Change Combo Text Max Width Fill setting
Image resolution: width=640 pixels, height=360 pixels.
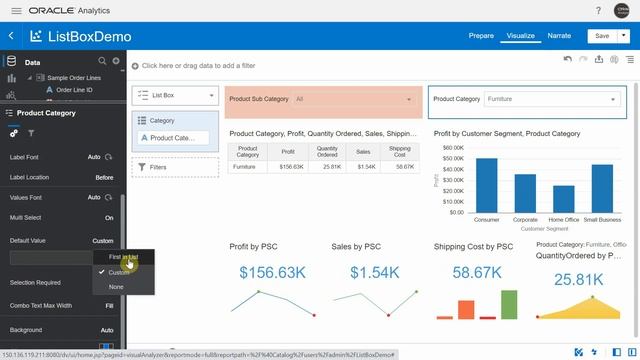pos(109,306)
